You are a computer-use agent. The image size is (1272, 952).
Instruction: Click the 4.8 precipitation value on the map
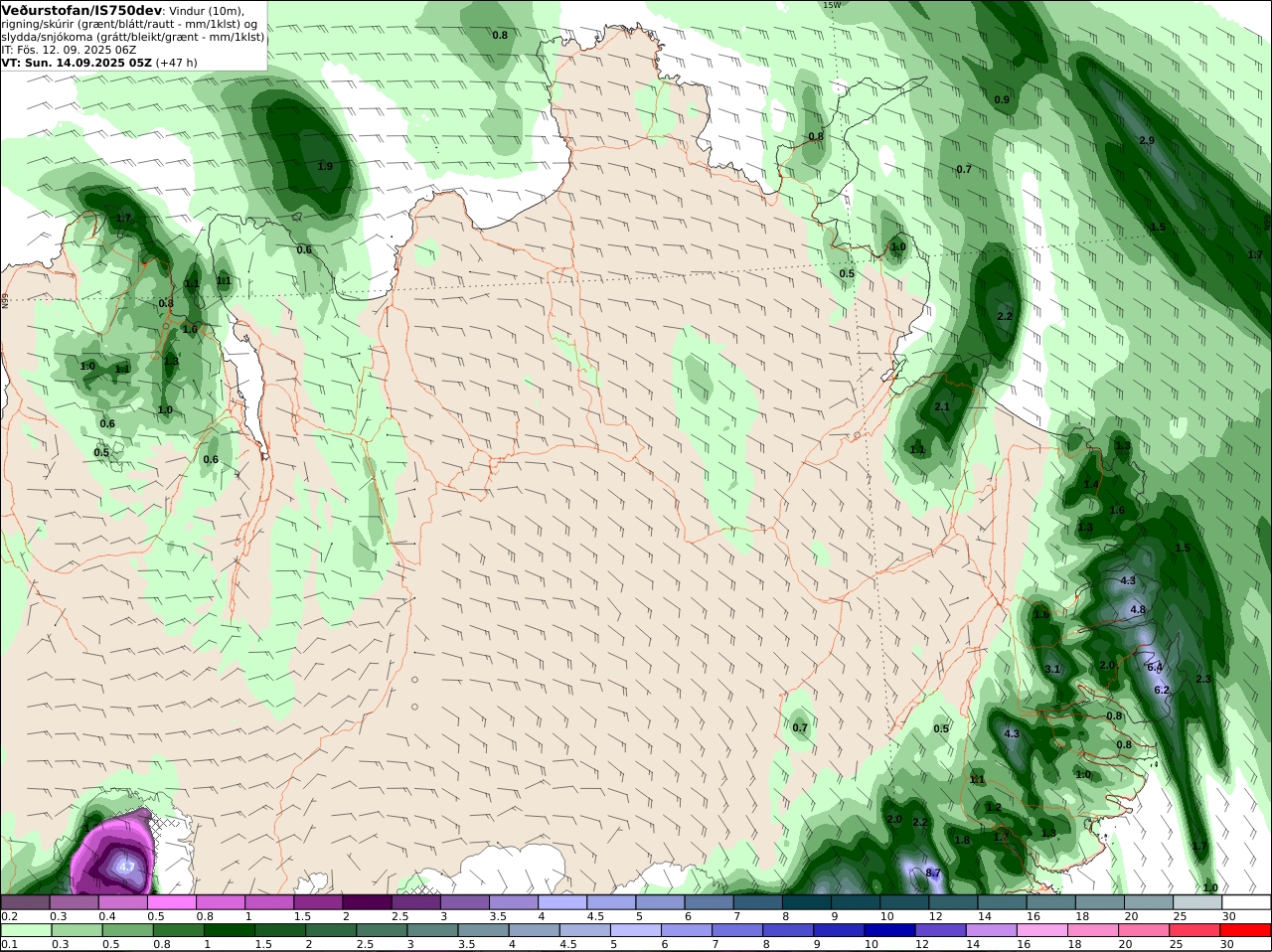pyautogui.click(x=1138, y=609)
